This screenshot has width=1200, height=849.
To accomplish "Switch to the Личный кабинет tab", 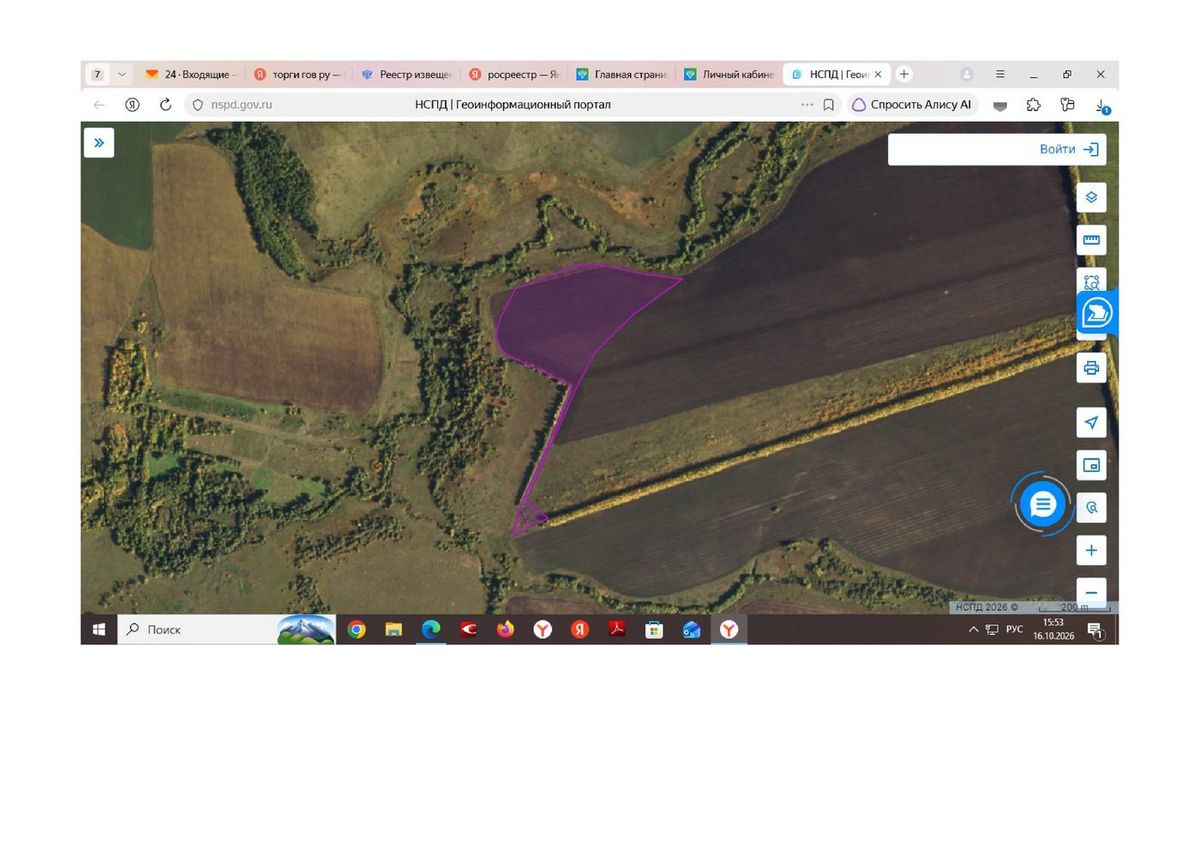I will tap(731, 74).
